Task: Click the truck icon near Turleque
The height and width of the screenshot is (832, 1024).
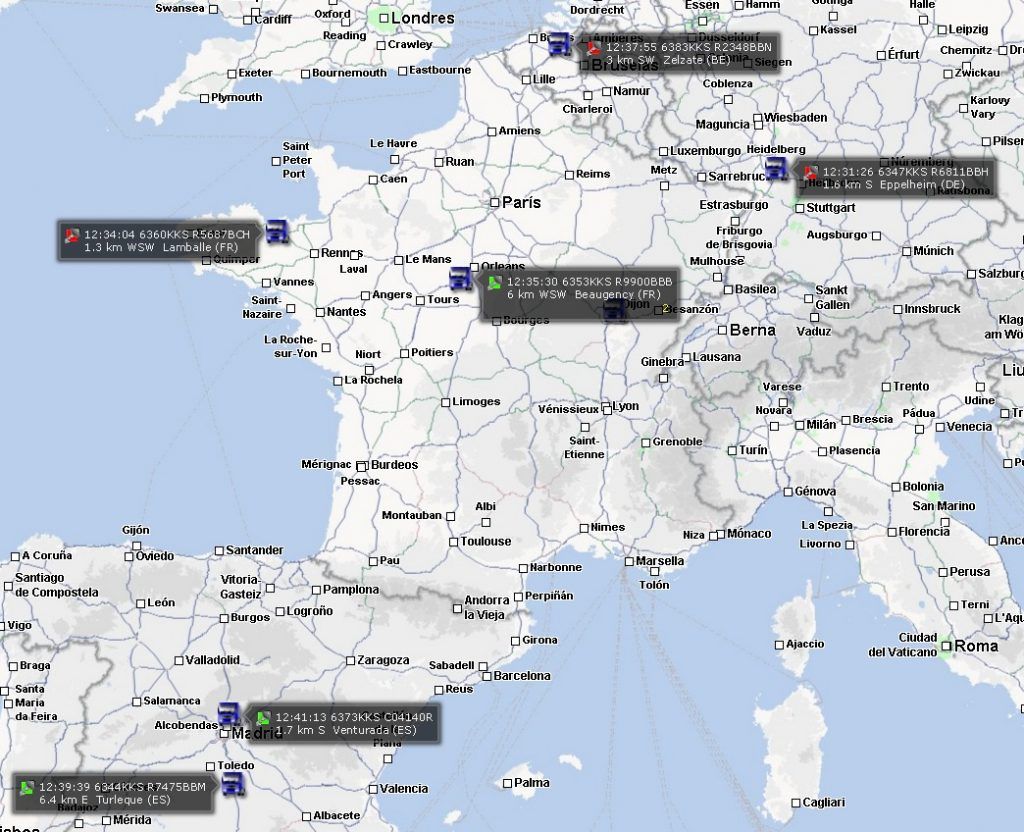Action: 232,784
